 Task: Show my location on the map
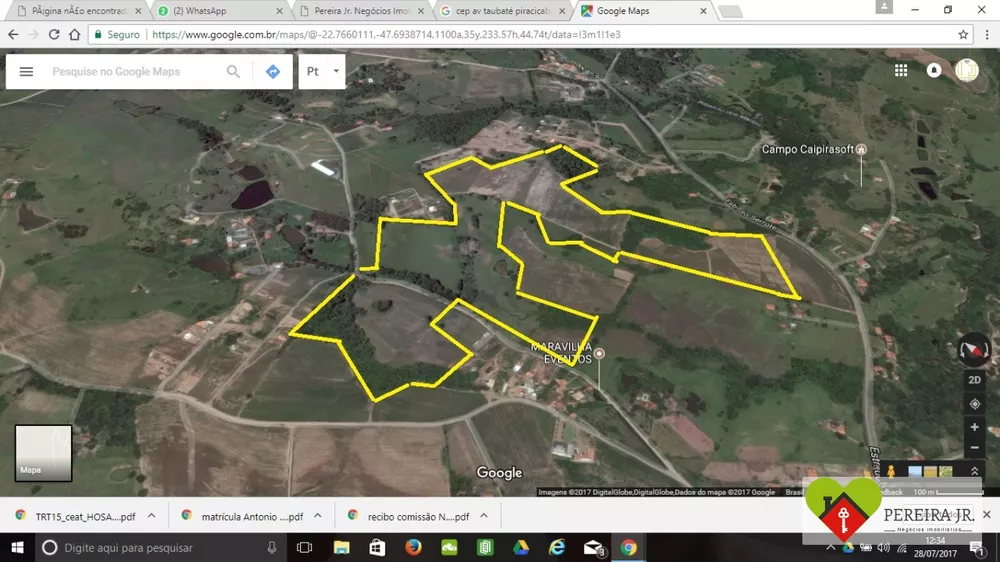click(974, 404)
